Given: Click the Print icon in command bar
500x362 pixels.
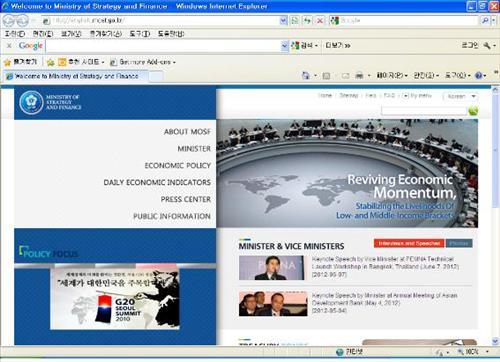Looking at the screenshot, I should (x=359, y=76).
